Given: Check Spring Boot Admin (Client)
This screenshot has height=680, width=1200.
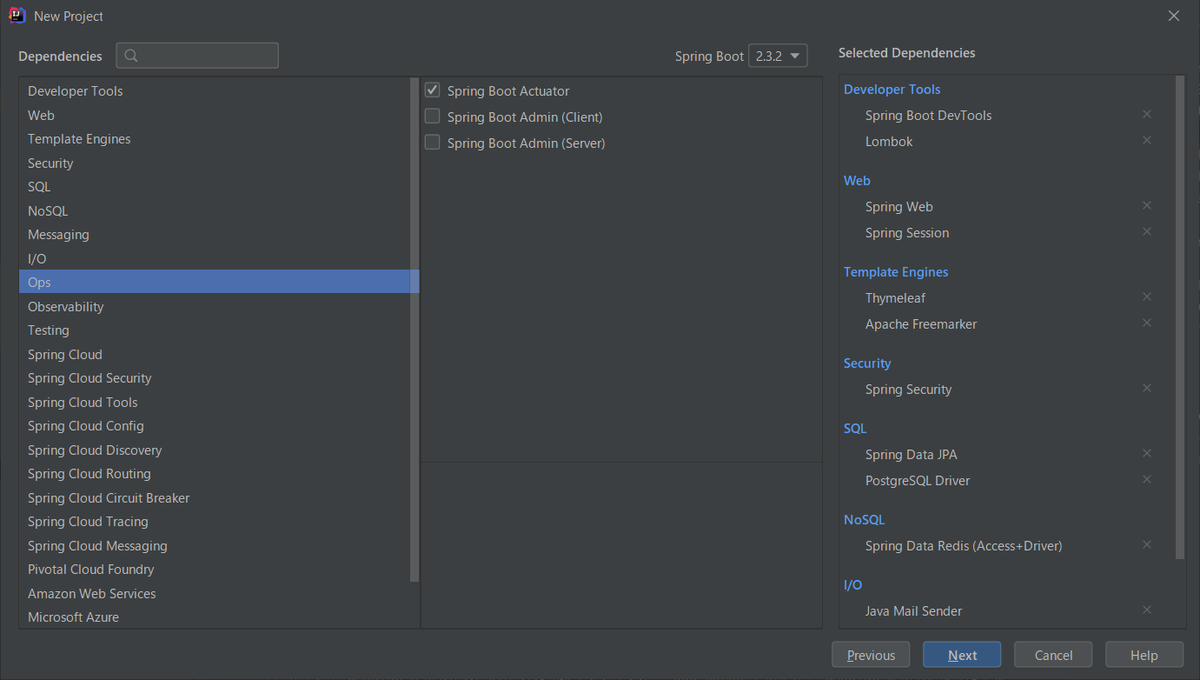Looking at the screenshot, I should [432, 116].
